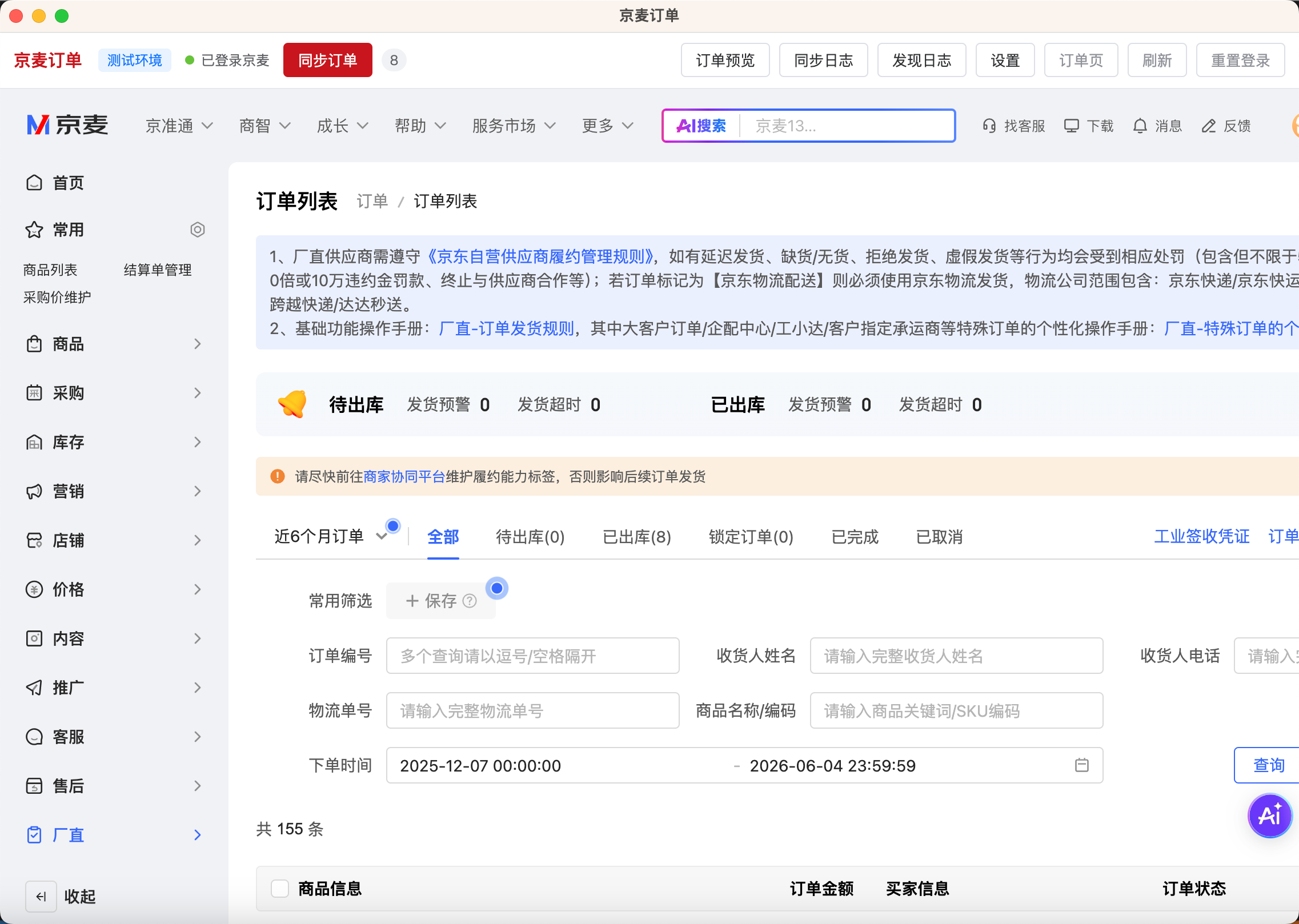Expand the 成长 dropdown menu

tap(343, 126)
